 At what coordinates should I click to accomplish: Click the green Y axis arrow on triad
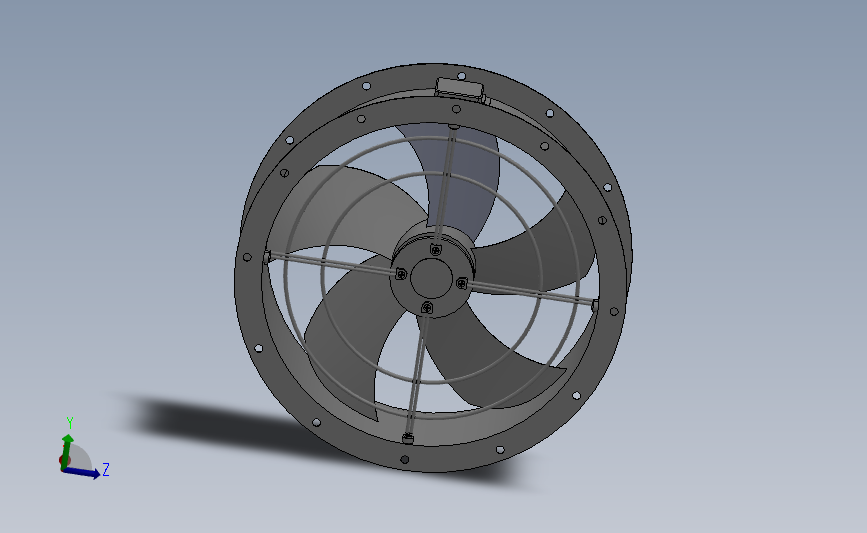point(66,450)
